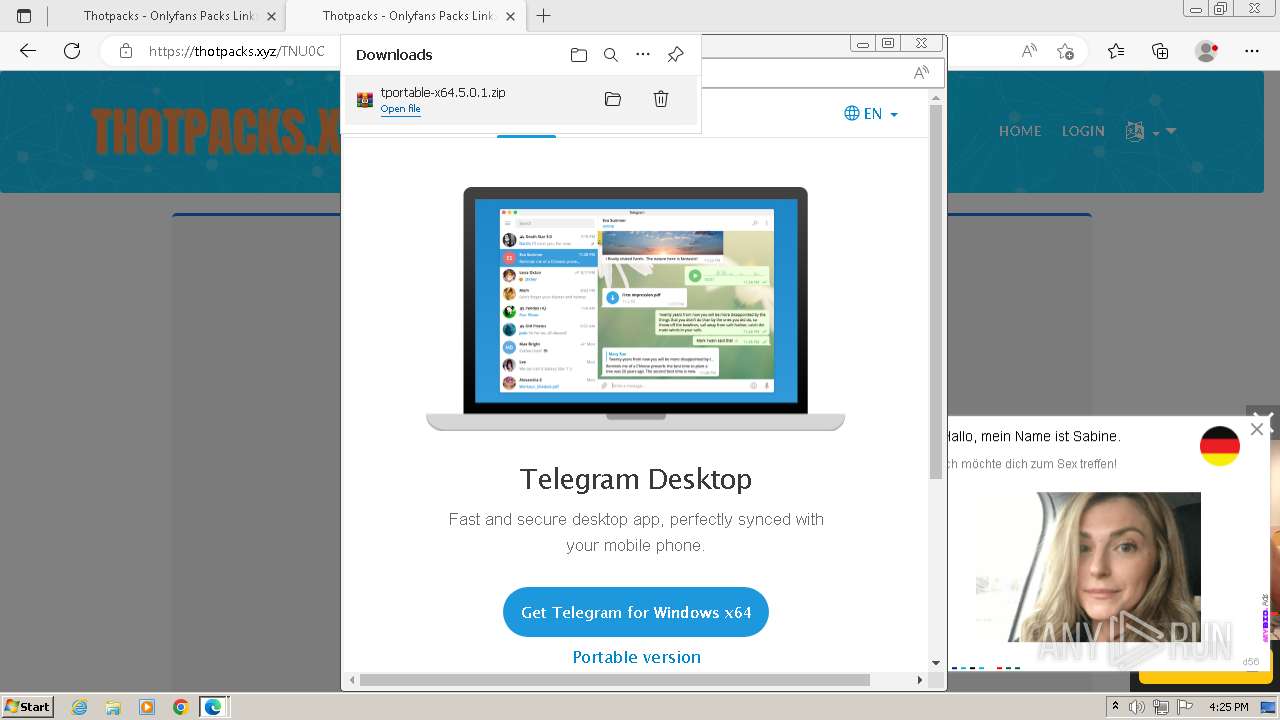Show hidden system tray icons
1280x720 pixels.
click(x=1116, y=706)
